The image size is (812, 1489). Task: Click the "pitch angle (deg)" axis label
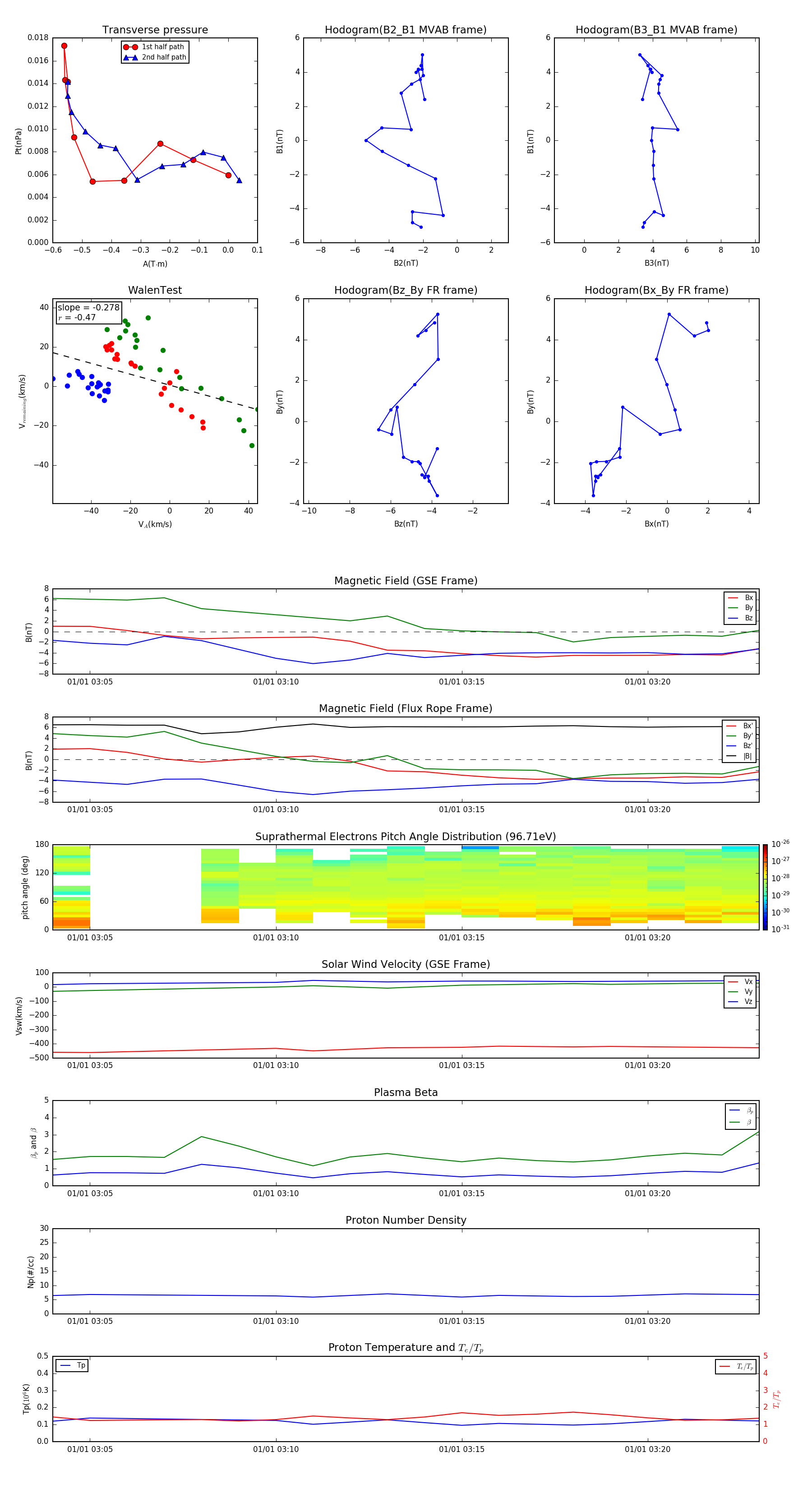(x=25, y=887)
